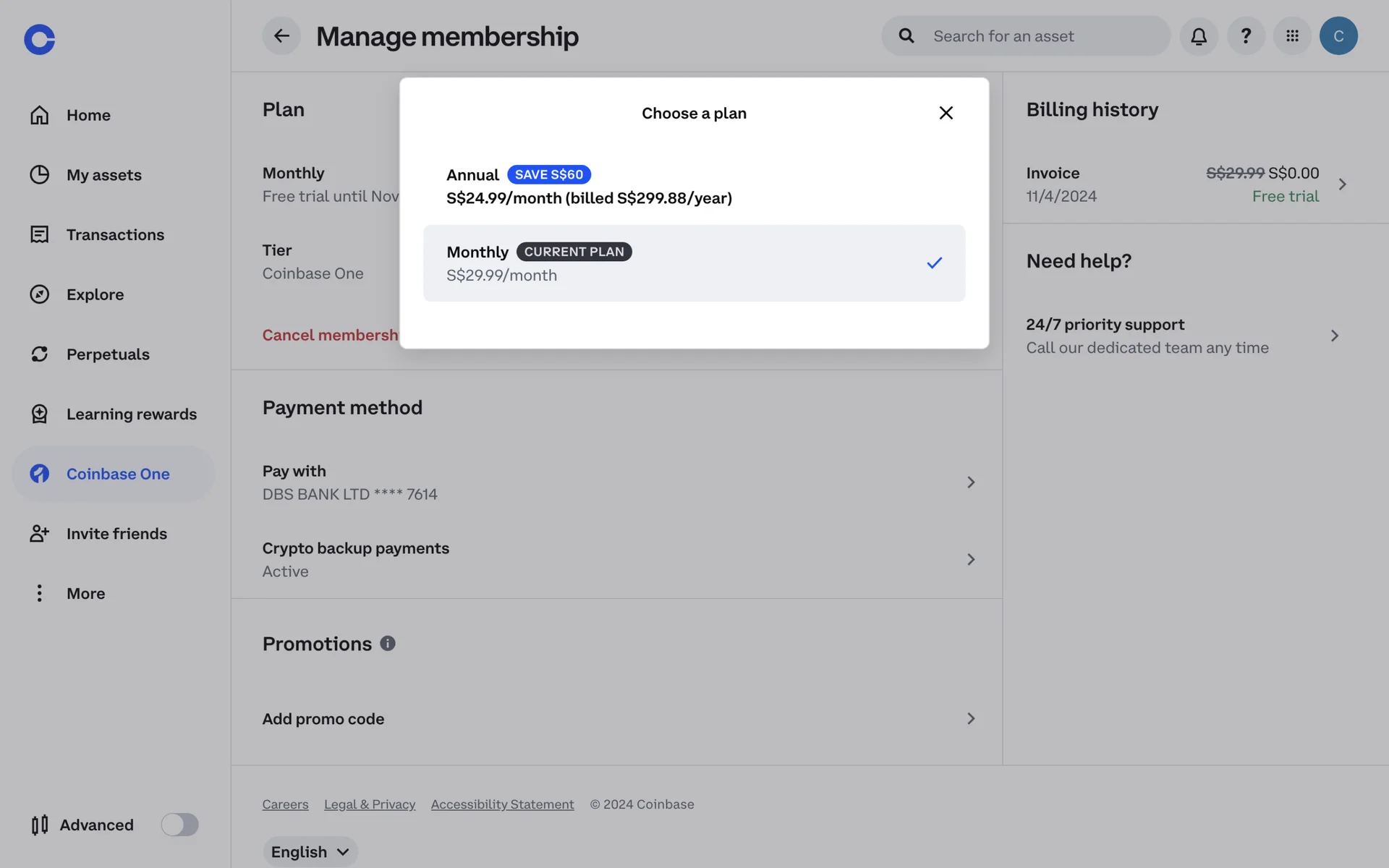Click the Coinbase logo icon
Image resolution: width=1389 pixels, height=868 pixels.
pyautogui.click(x=39, y=39)
